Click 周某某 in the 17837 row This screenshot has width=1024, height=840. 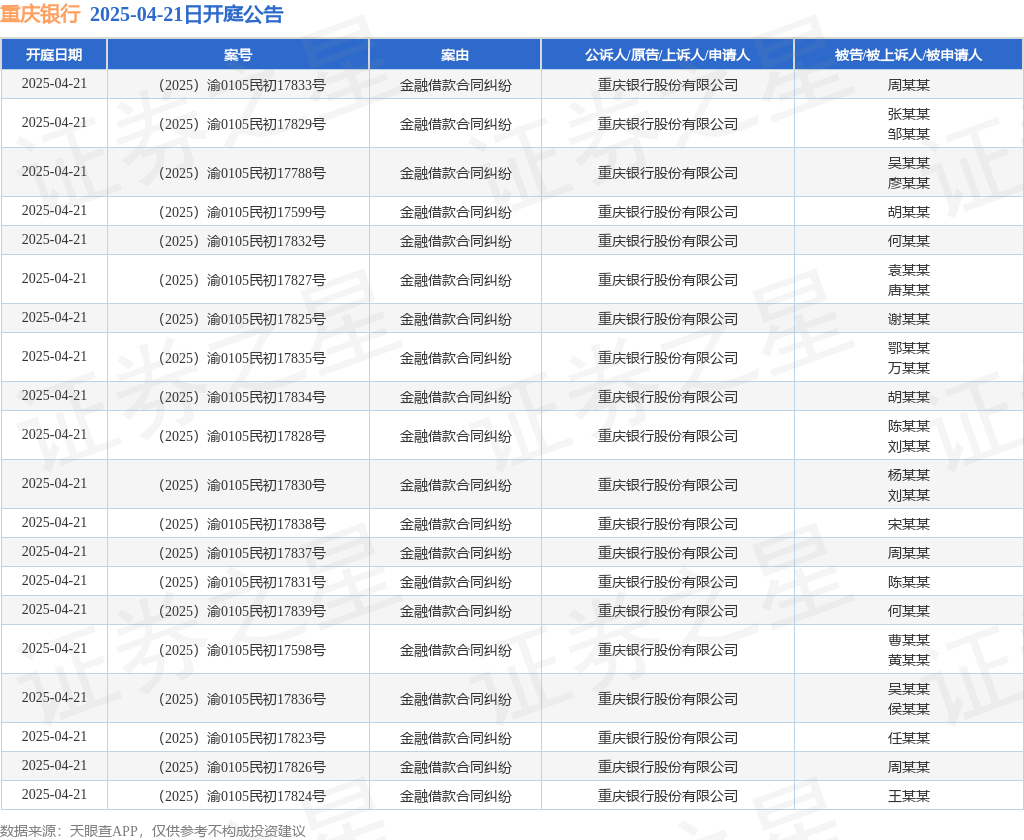pyautogui.click(x=908, y=553)
